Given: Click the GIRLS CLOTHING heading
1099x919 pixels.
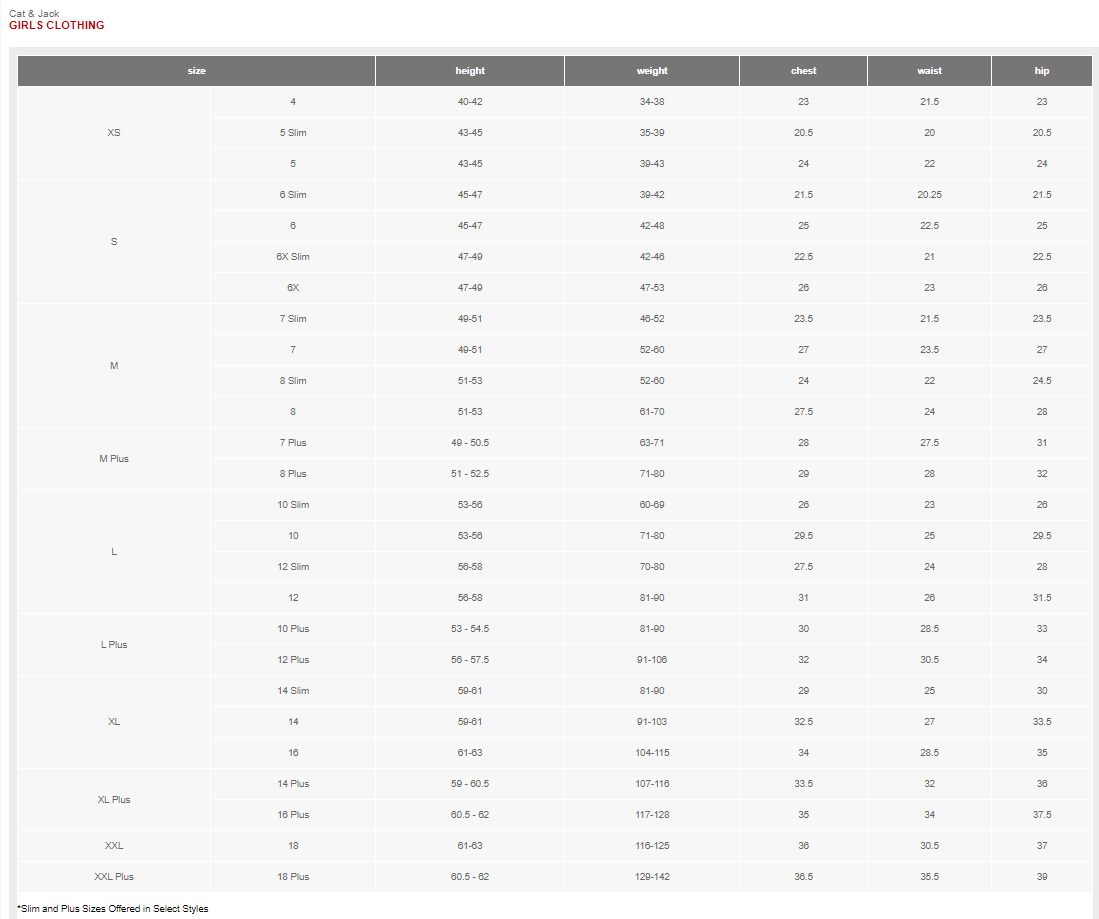Looking at the screenshot, I should [x=57, y=25].
